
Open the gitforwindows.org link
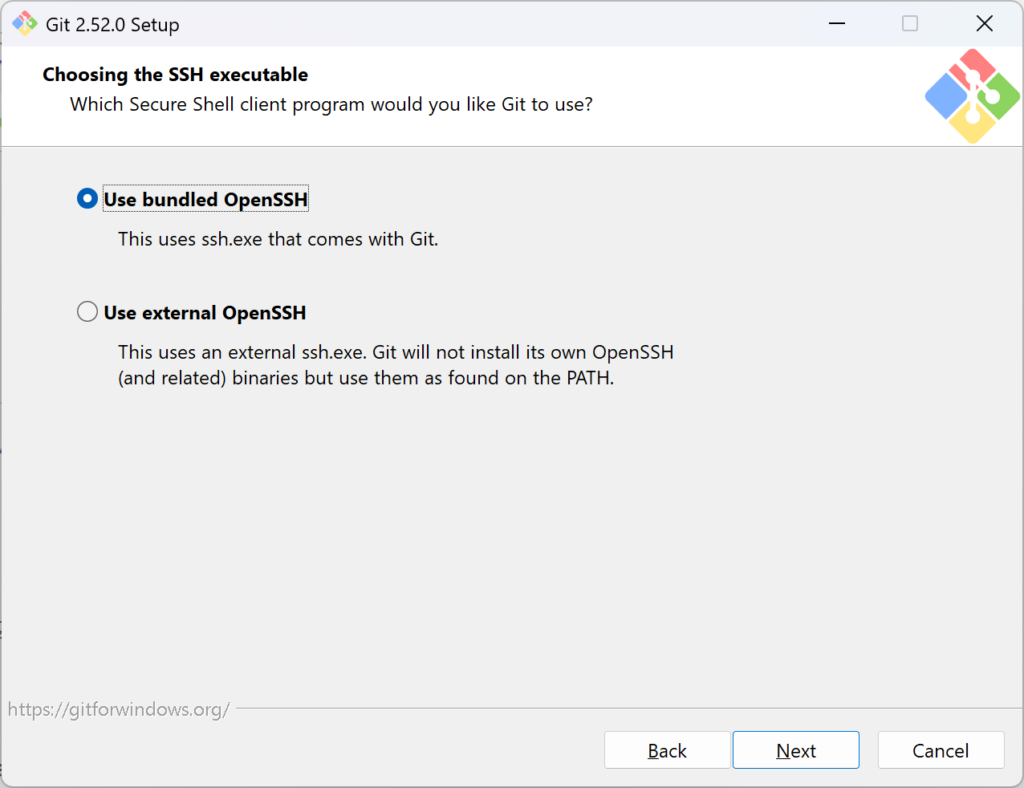(x=119, y=710)
